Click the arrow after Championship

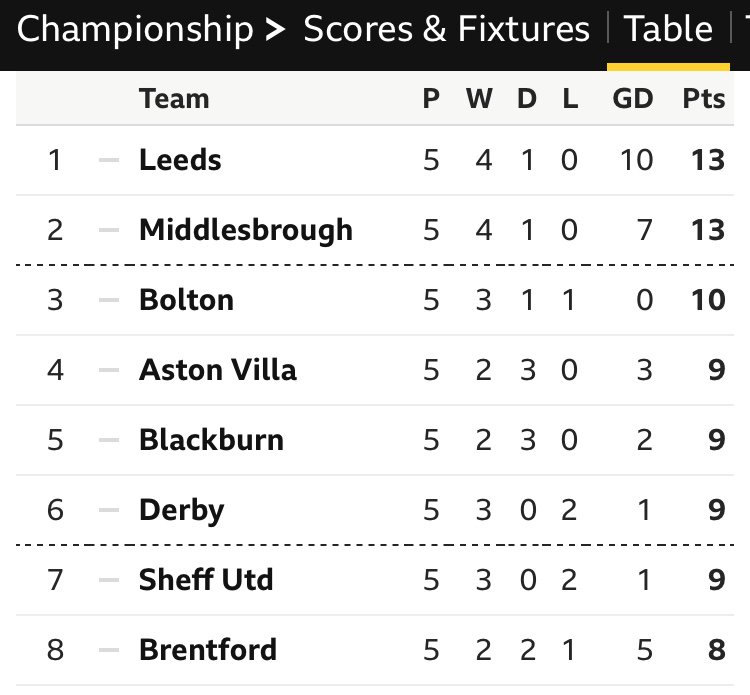[275, 30]
